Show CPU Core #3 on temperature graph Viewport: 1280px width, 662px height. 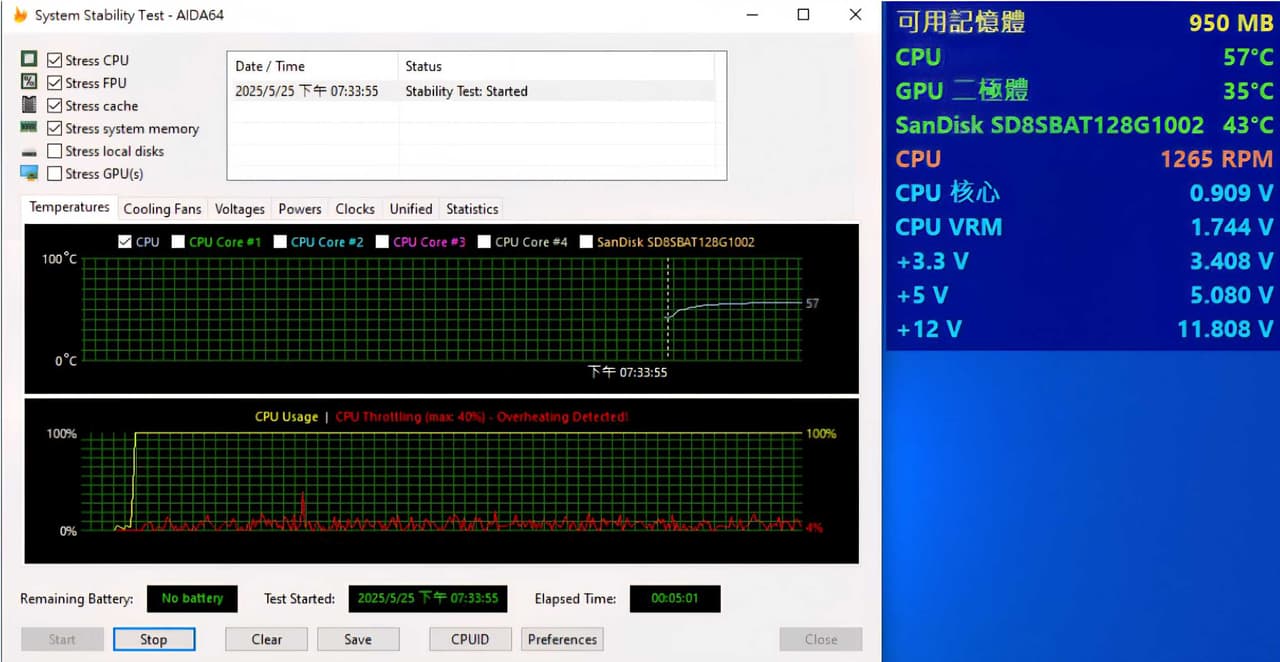tap(382, 241)
